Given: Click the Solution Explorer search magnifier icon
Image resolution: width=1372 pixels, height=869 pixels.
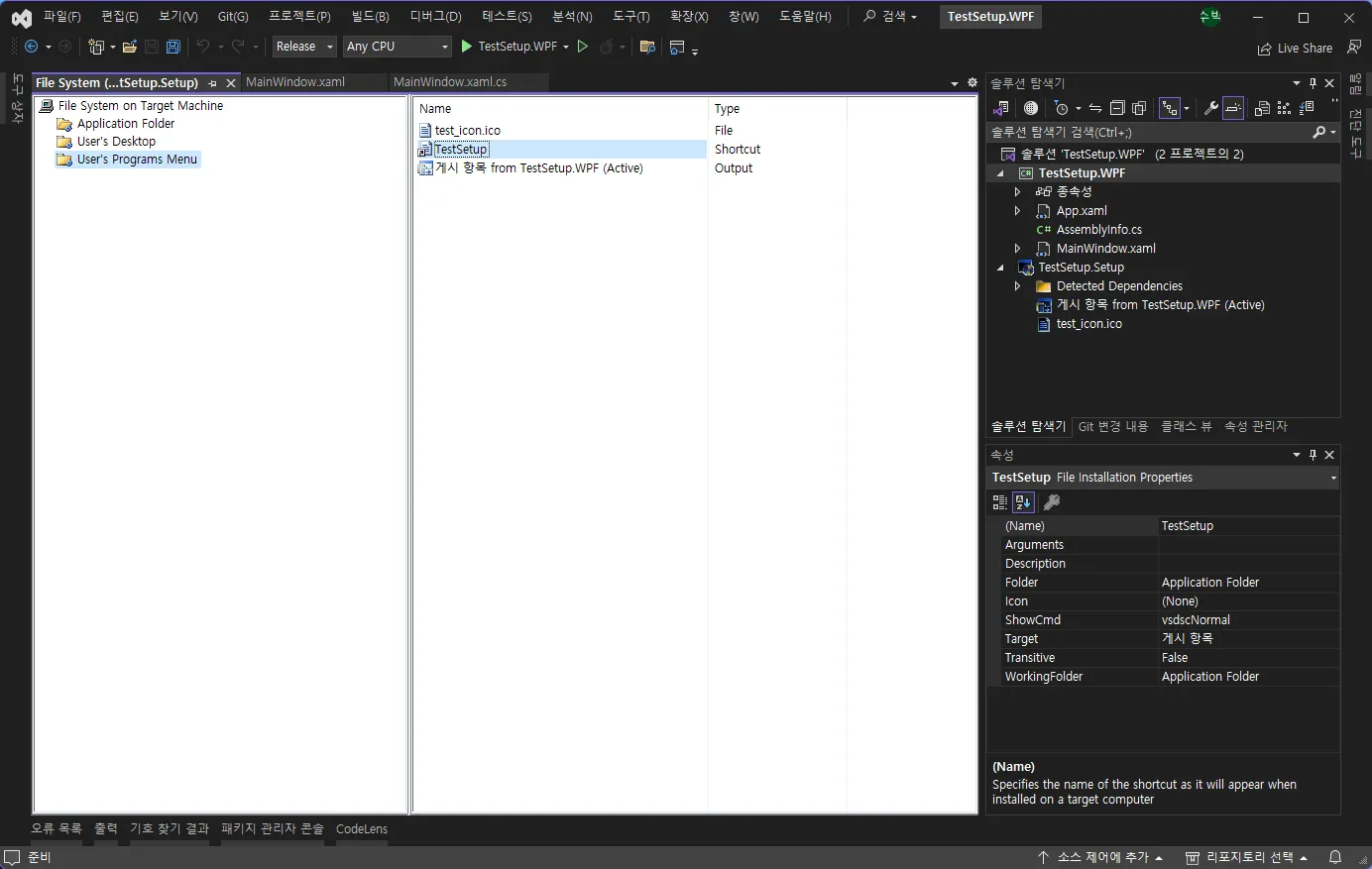Looking at the screenshot, I should tap(1318, 132).
